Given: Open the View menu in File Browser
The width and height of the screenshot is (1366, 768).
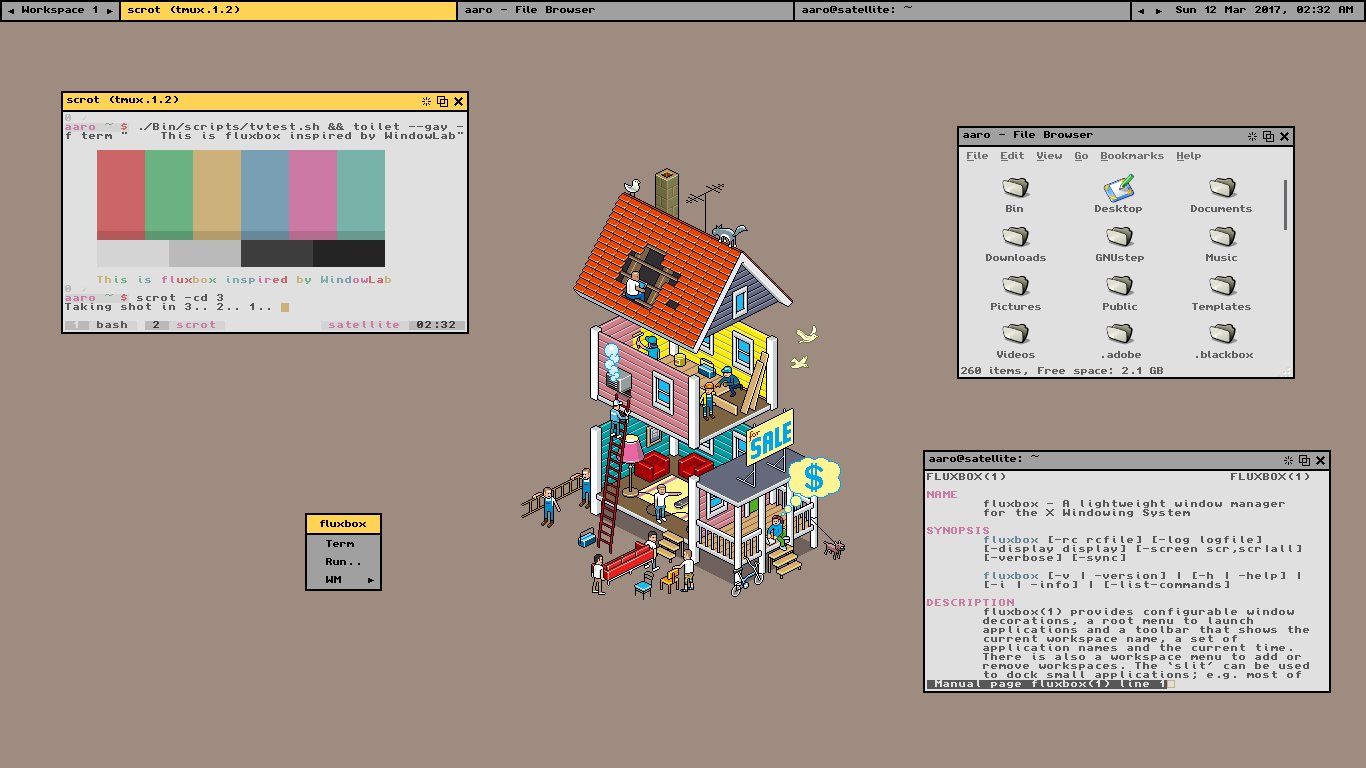Looking at the screenshot, I should [1049, 156].
